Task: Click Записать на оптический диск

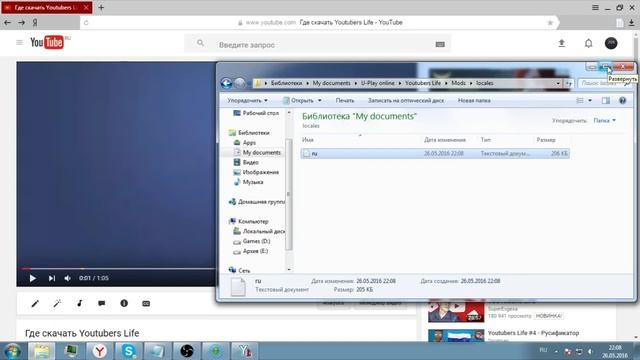Action: tap(406, 100)
